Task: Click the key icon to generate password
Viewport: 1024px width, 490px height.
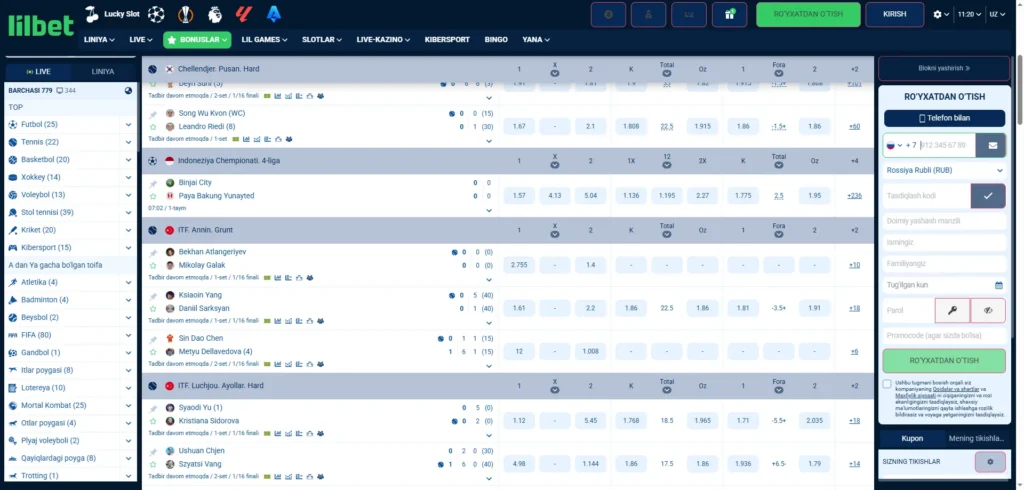Action: click(952, 310)
